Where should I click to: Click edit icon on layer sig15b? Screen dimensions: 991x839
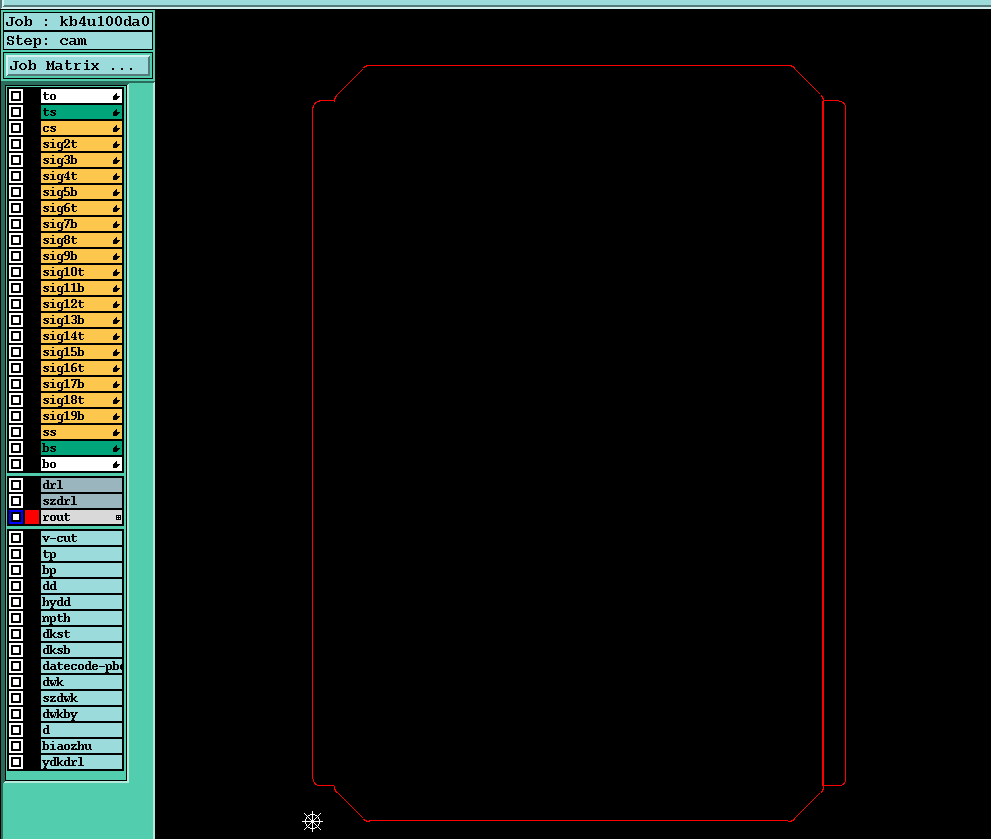pyautogui.click(x=116, y=352)
